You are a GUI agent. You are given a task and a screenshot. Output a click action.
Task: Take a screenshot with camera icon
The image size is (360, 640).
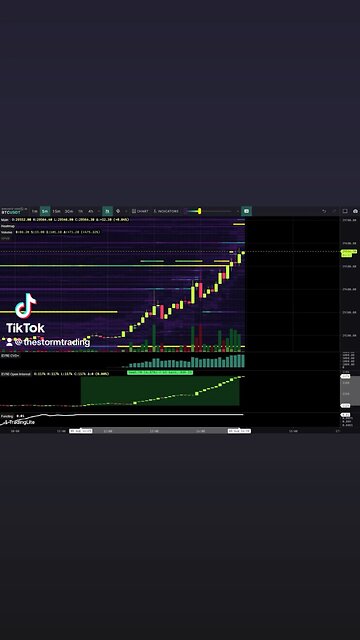coord(355,211)
